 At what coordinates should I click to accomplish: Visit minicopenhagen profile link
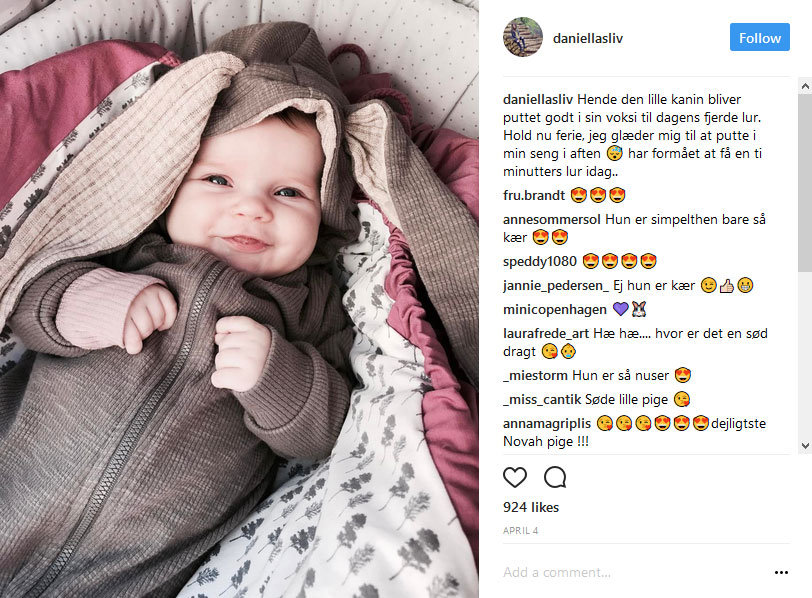click(555, 310)
